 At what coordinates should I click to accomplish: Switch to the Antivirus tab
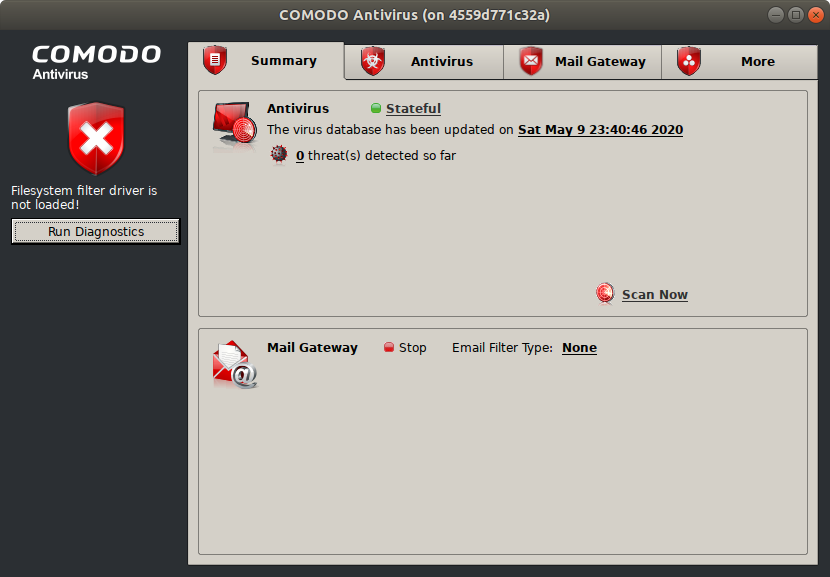coord(423,62)
